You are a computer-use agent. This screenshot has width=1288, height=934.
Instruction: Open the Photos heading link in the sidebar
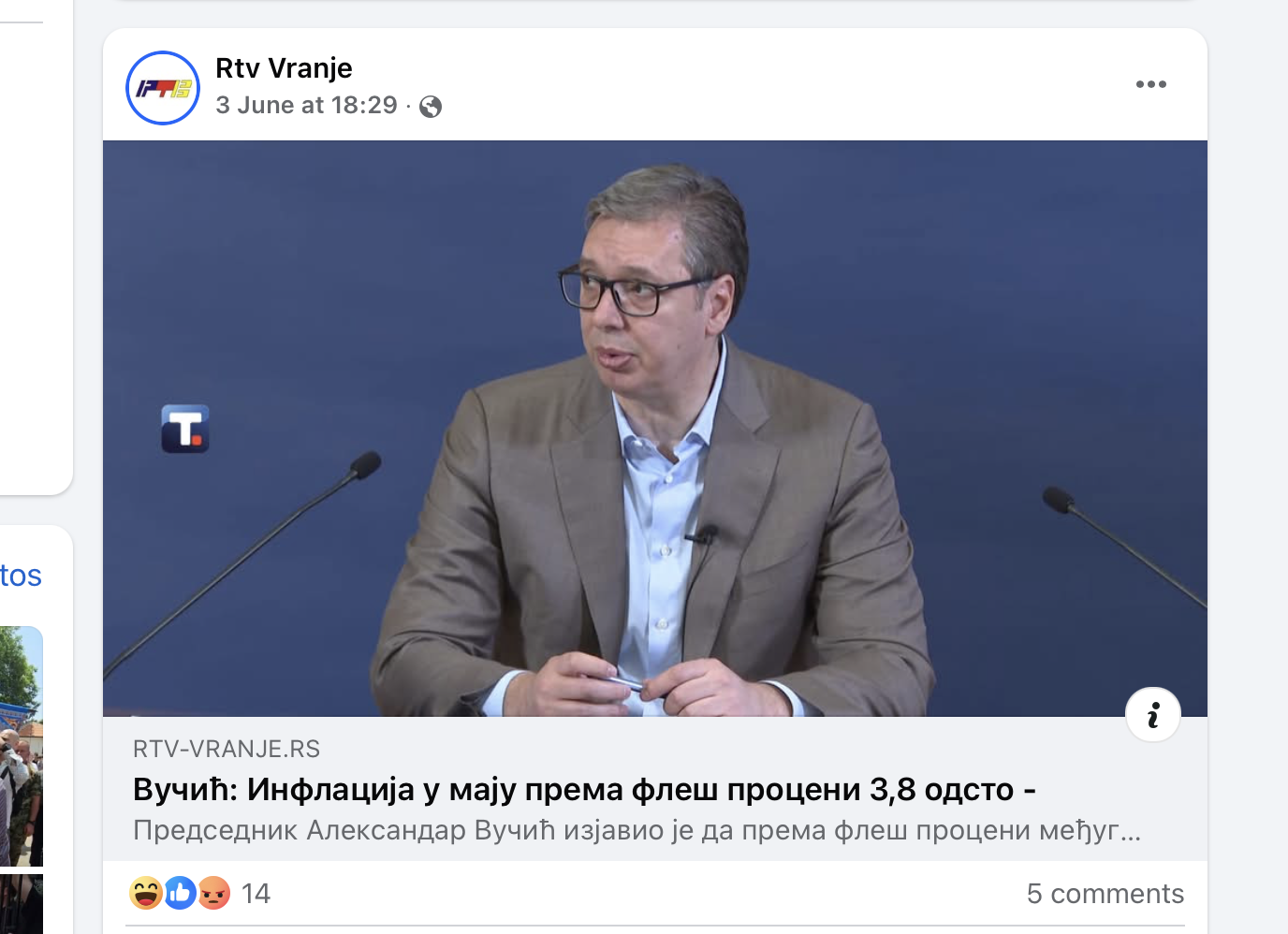[x=21, y=575]
